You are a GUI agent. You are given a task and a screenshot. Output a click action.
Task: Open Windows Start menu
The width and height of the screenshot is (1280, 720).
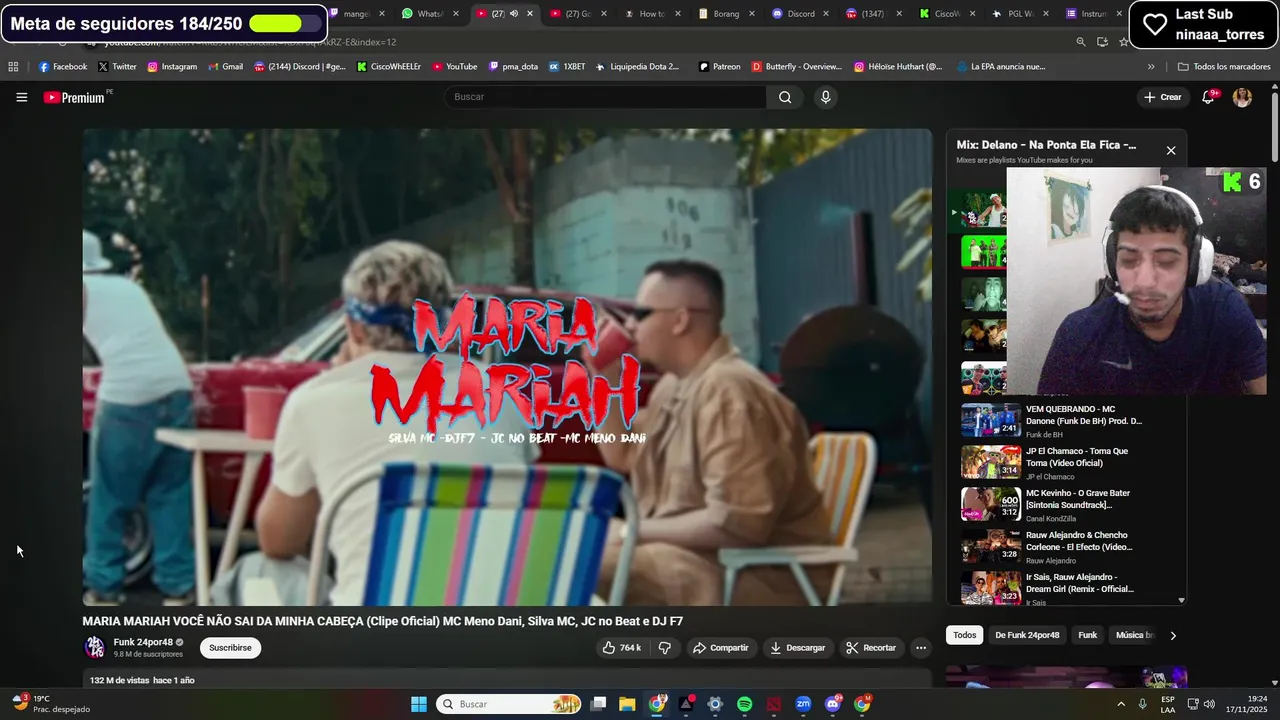(x=419, y=704)
